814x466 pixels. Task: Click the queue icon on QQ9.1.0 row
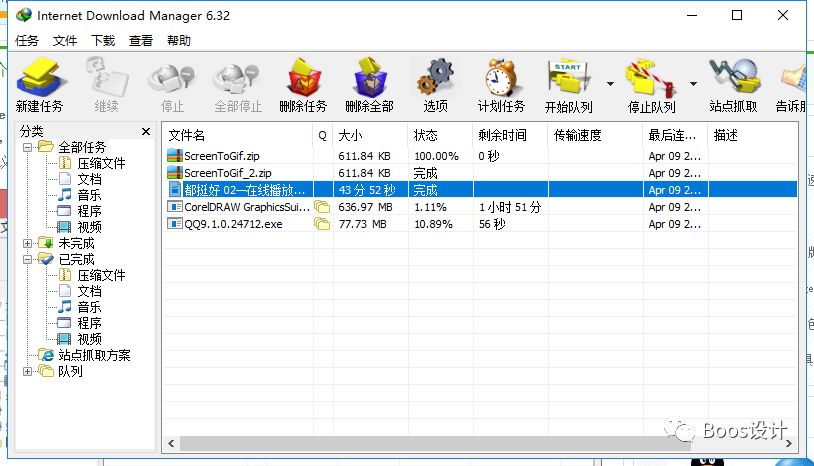322,224
